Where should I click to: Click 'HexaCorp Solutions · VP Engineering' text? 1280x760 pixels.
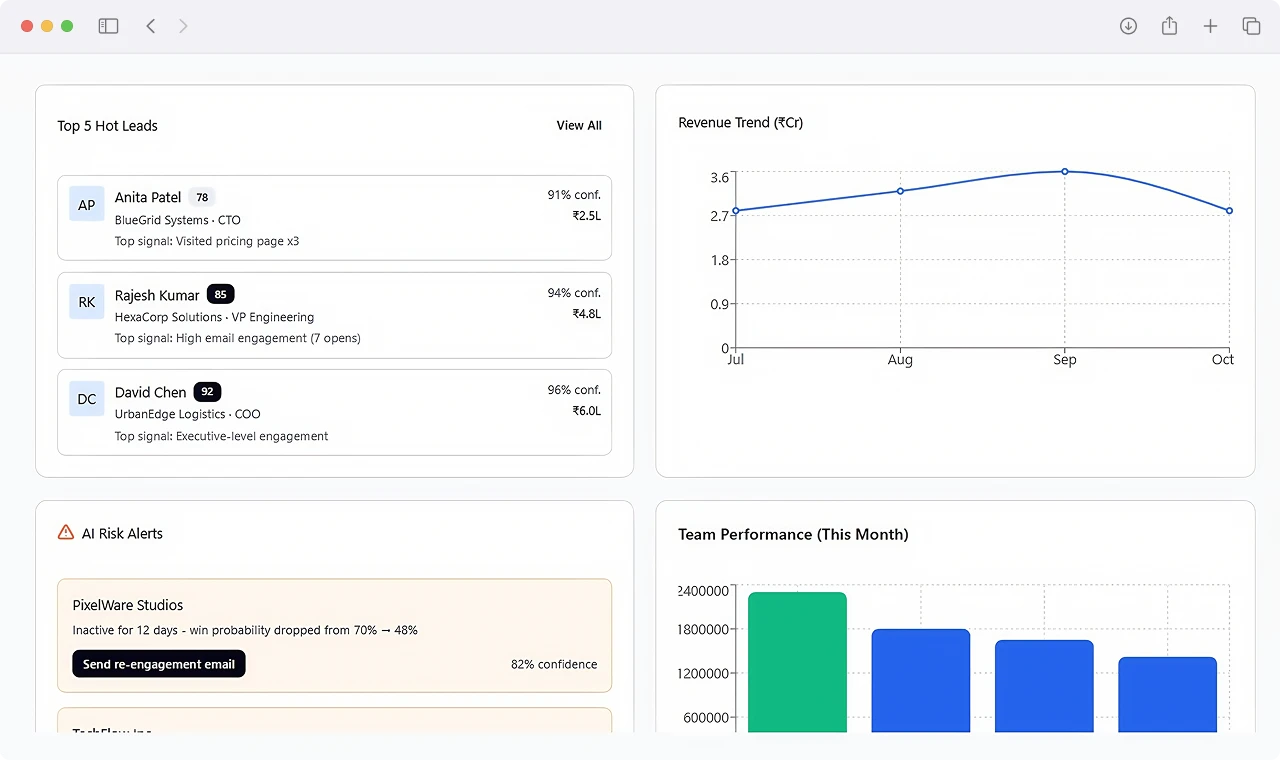click(x=215, y=317)
